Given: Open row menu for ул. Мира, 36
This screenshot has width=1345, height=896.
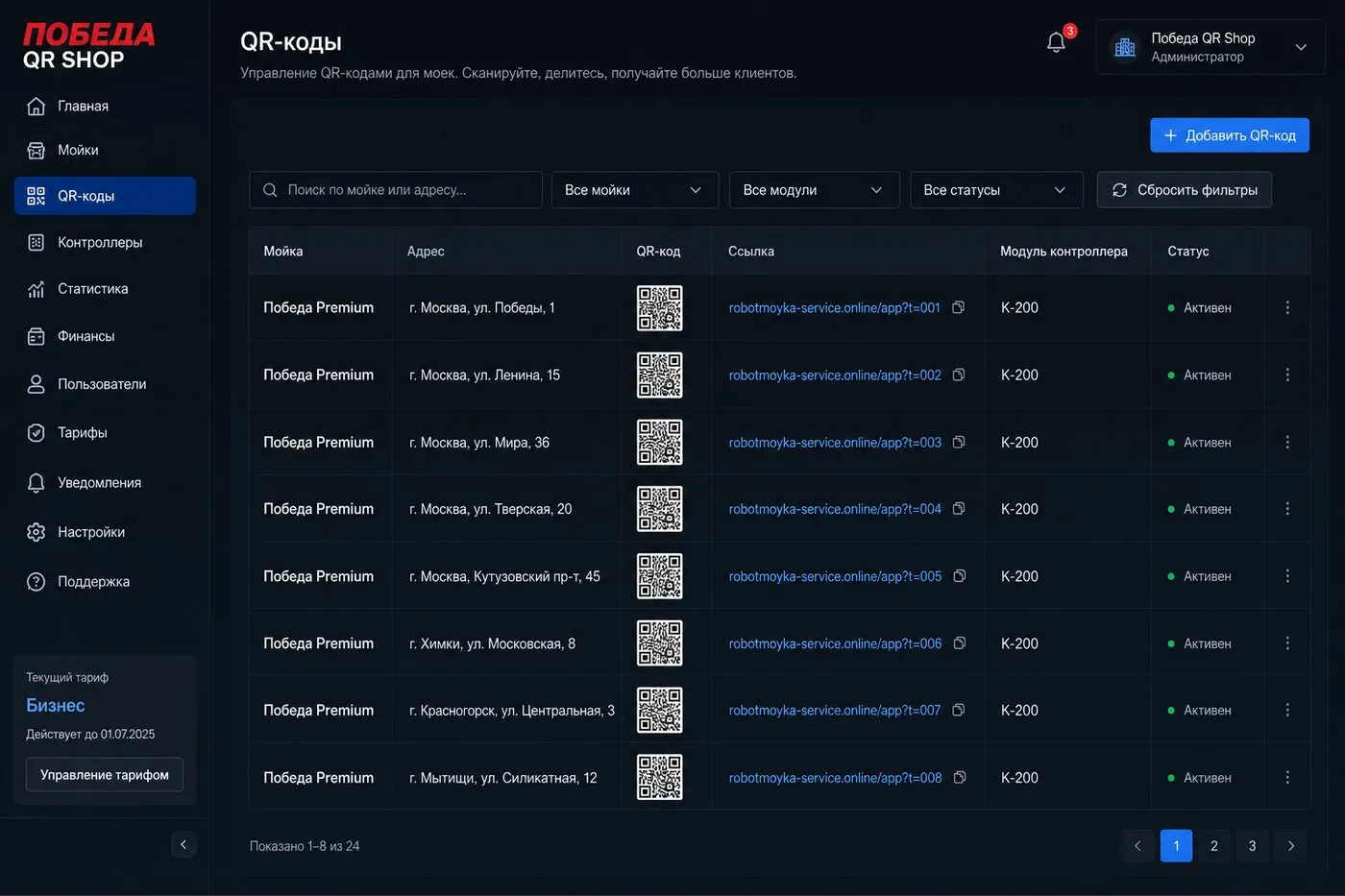Looking at the screenshot, I should 1287,442.
